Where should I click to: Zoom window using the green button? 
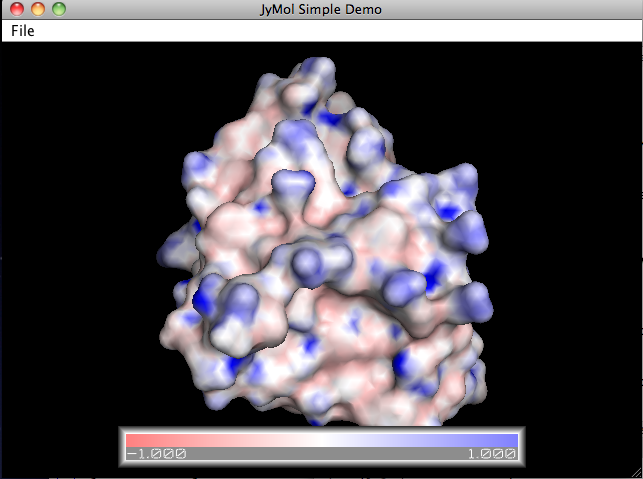tap(59, 9)
